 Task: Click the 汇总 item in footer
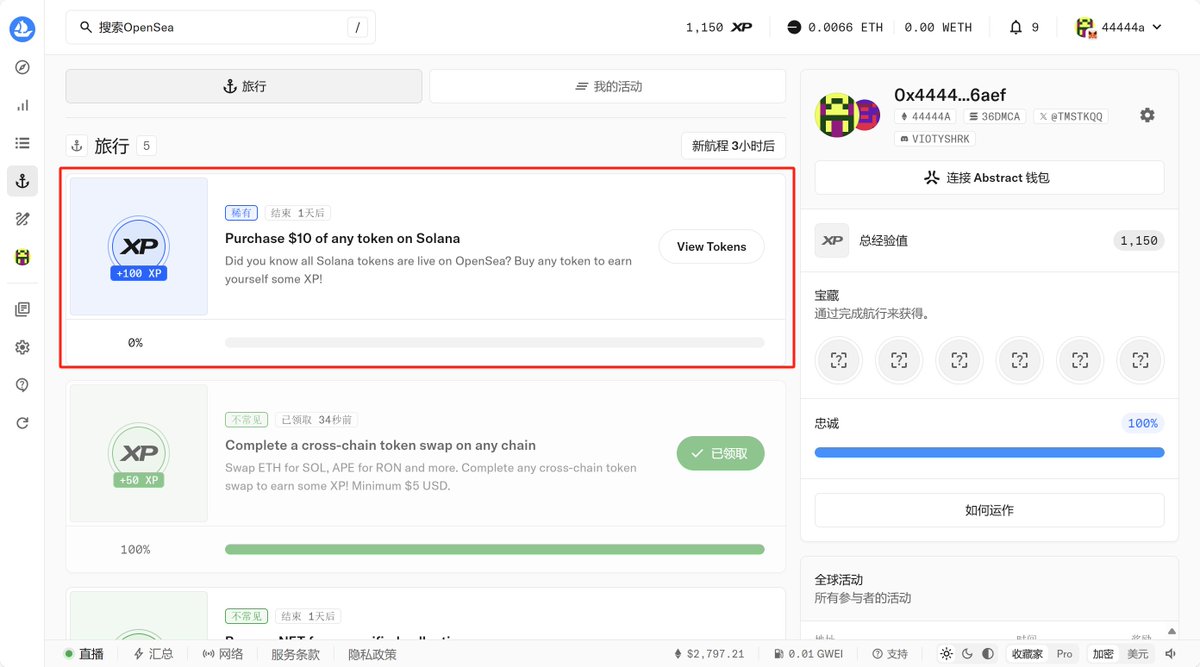pyautogui.click(x=153, y=654)
